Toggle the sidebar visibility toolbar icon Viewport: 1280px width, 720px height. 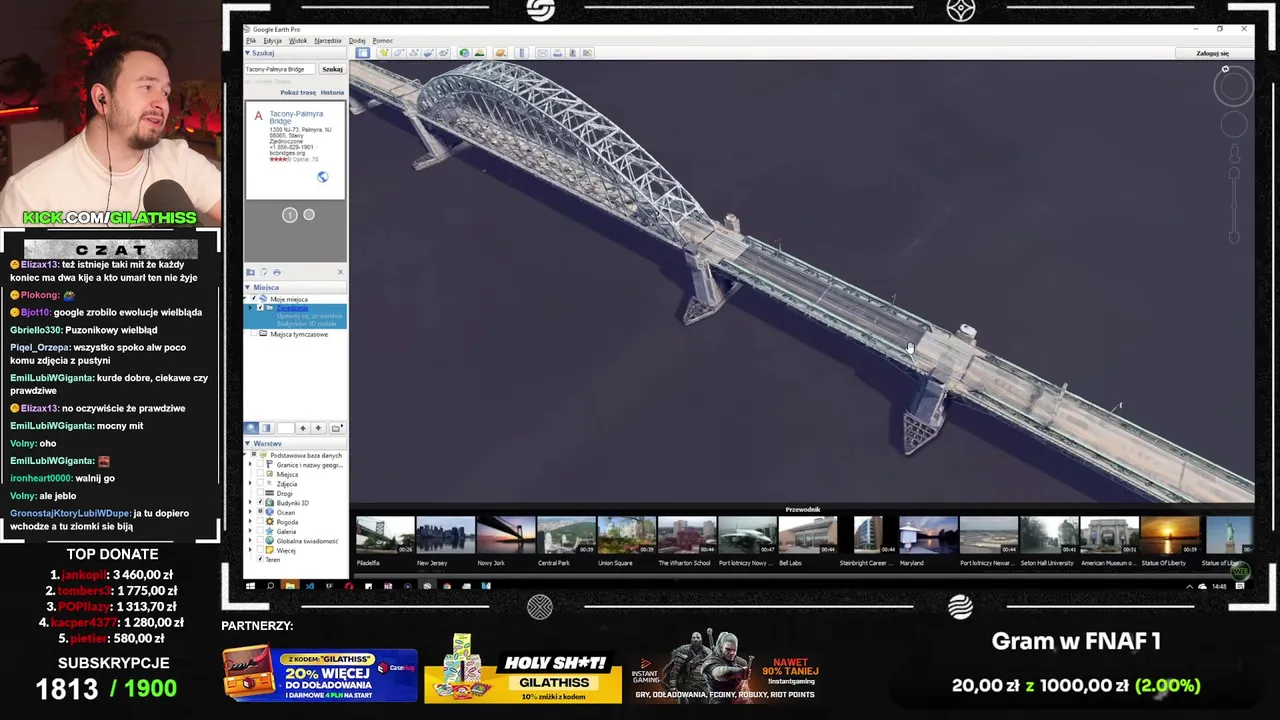point(363,52)
